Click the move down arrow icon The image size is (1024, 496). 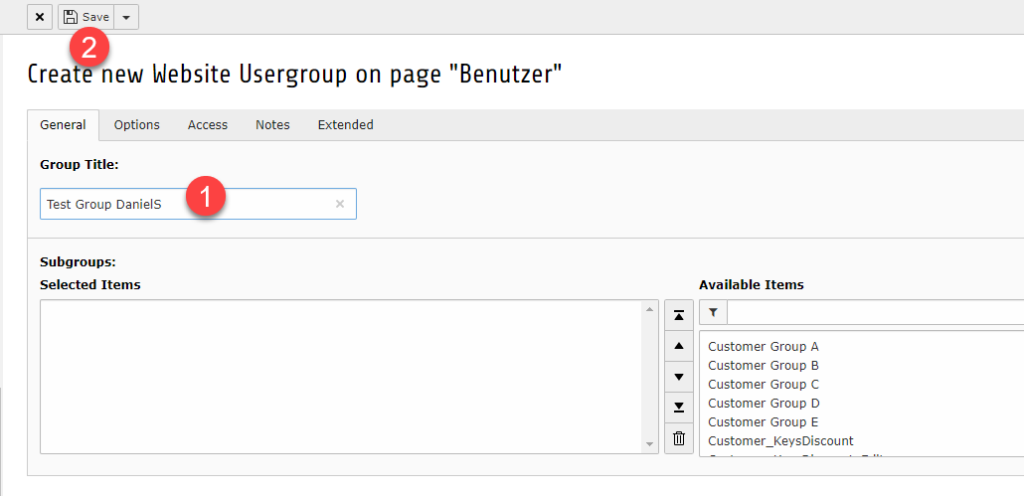click(x=679, y=377)
